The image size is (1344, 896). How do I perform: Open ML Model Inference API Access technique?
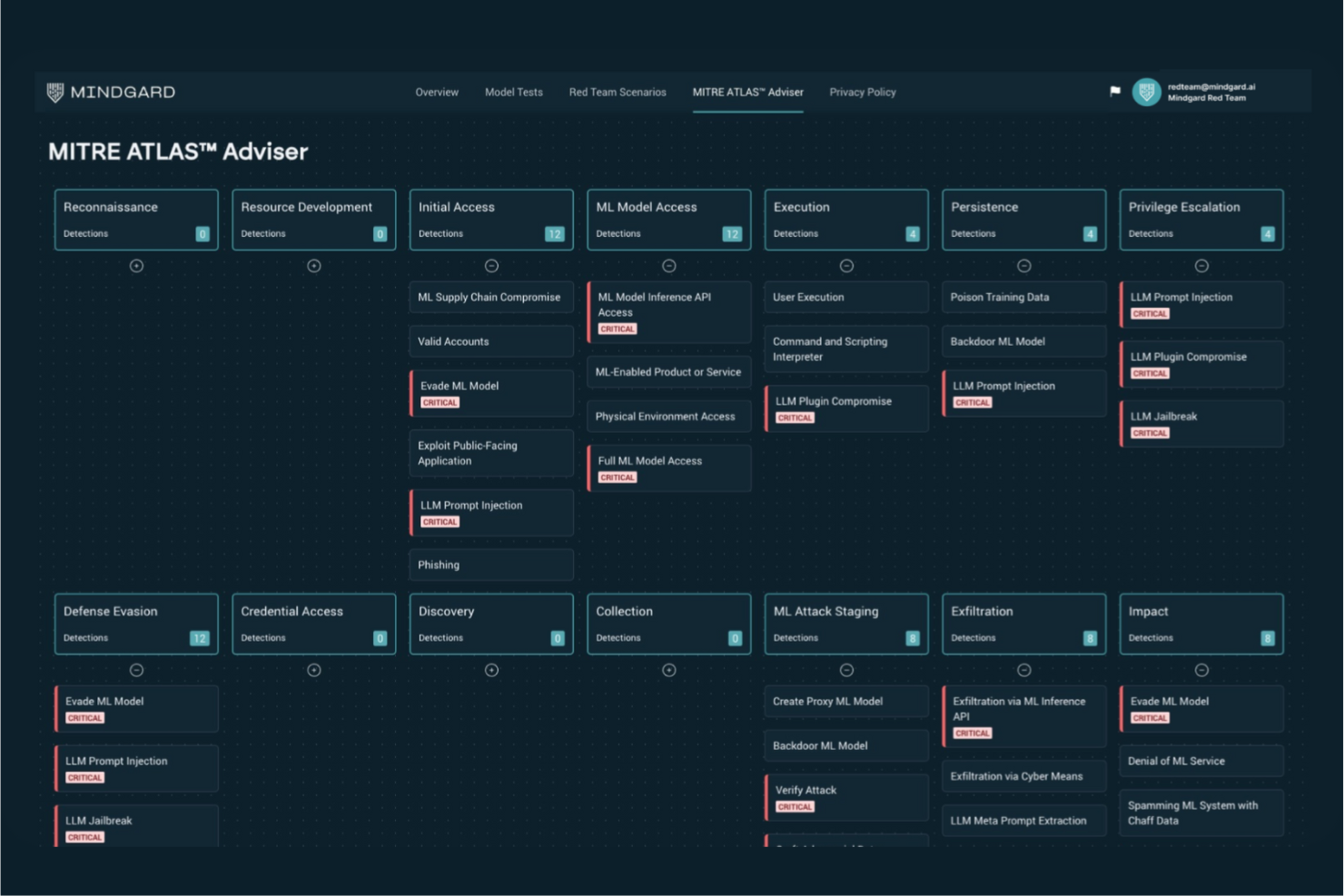(x=669, y=312)
